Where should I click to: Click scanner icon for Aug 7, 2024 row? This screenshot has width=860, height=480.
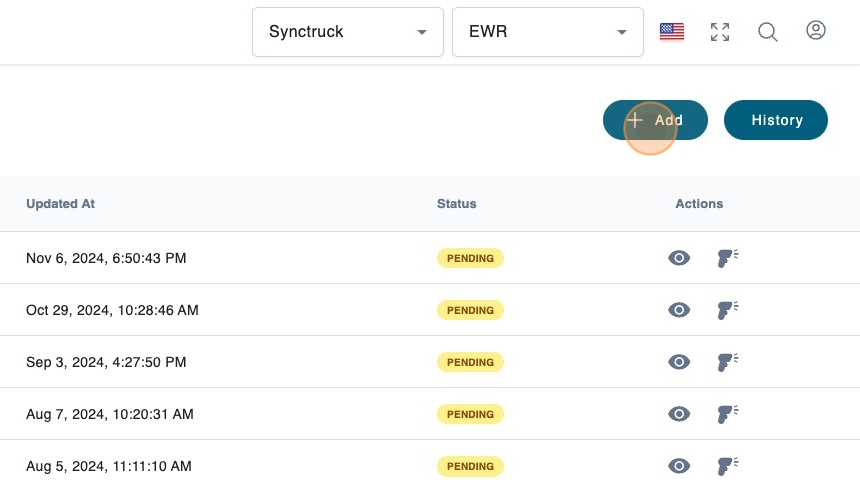coord(727,414)
